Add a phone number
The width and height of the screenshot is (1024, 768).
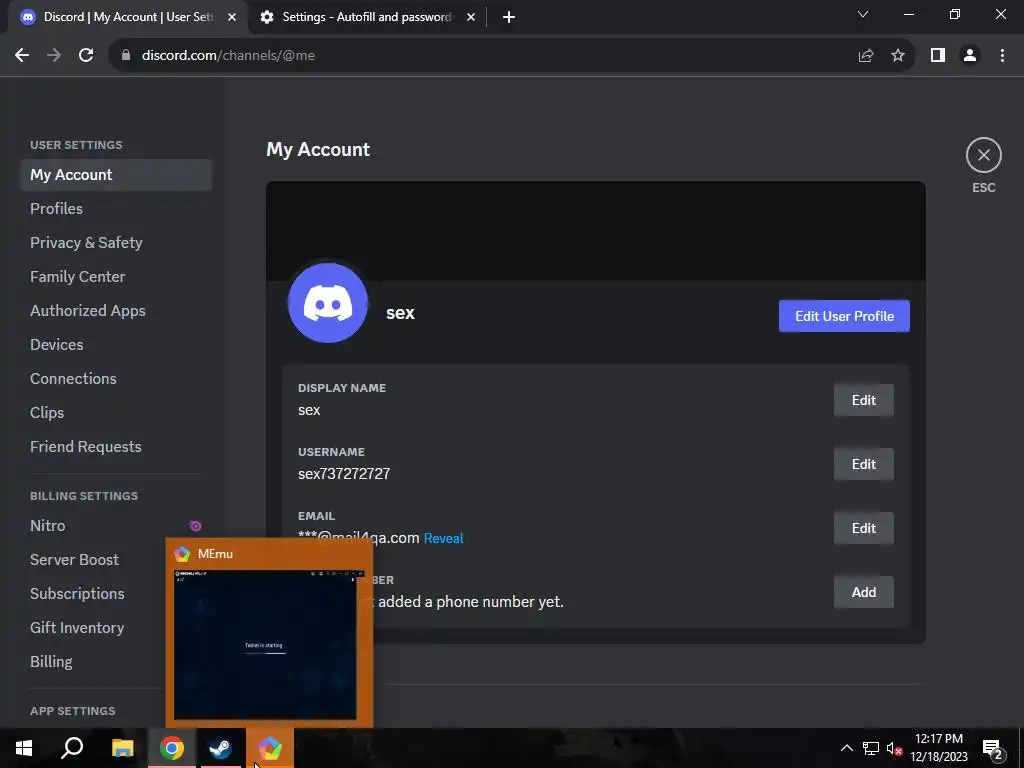pos(863,592)
